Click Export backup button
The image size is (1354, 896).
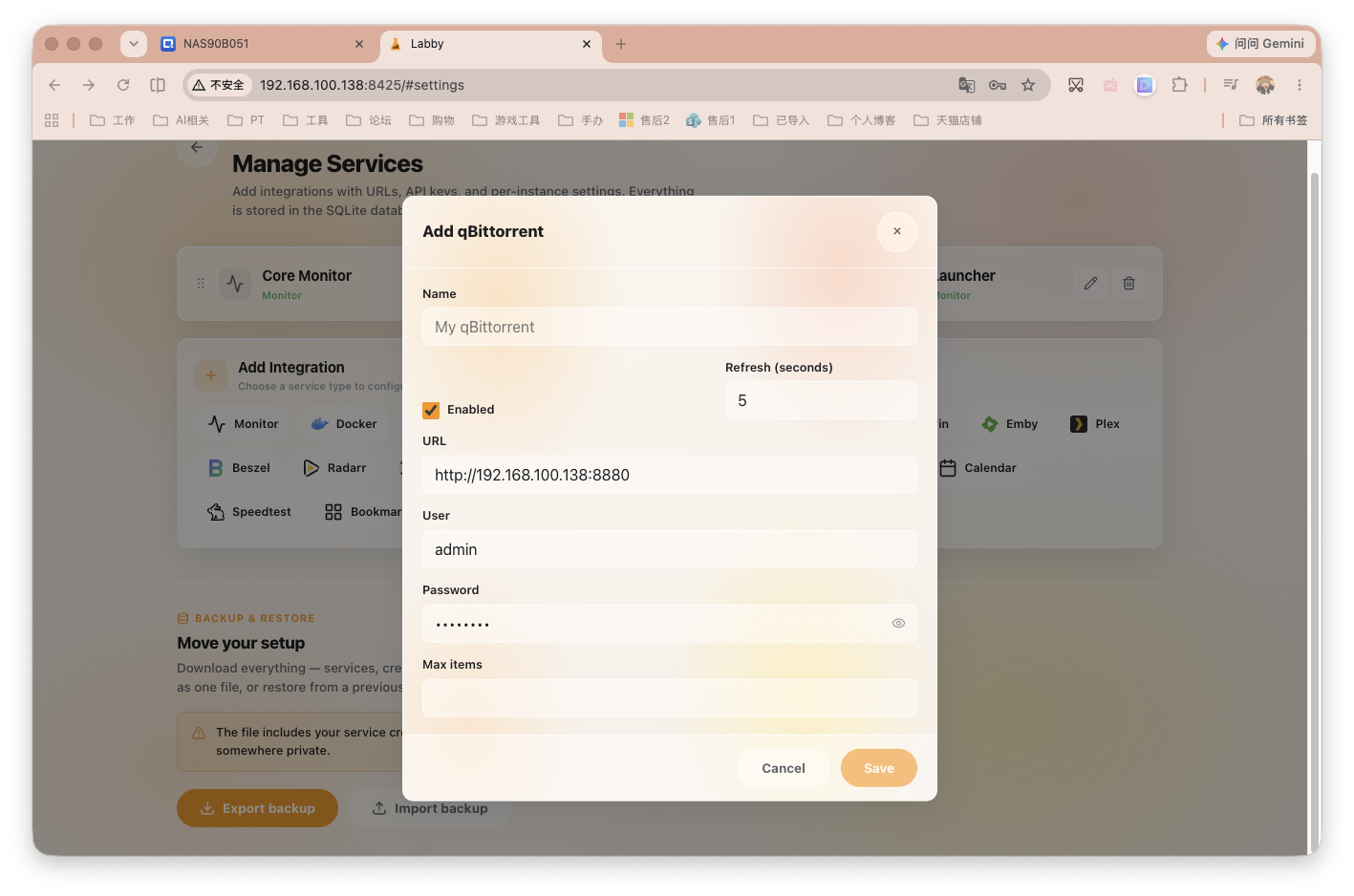click(257, 808)
